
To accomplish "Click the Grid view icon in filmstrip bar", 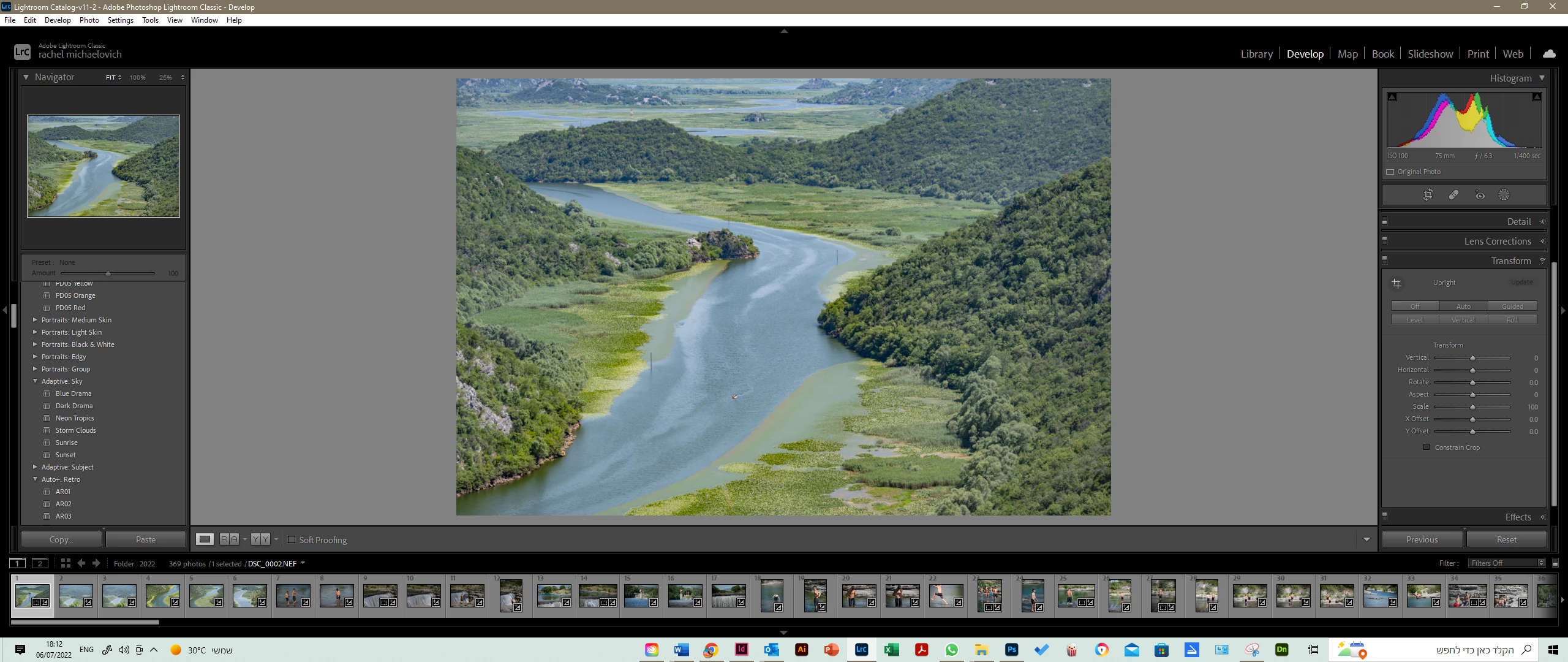I will pyautogui.click(x=66, y=563).
